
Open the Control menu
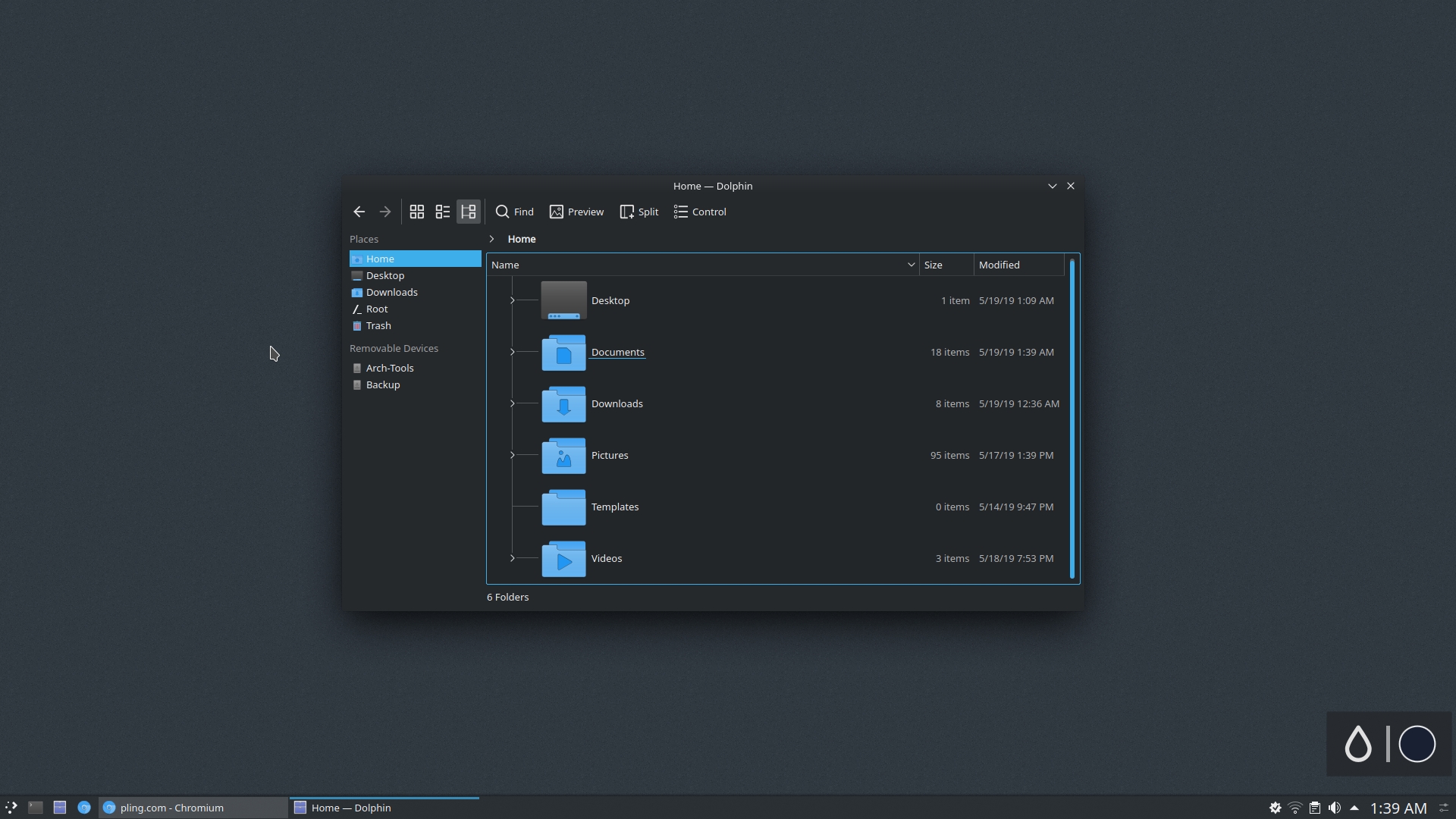click(x=701, y=212)
